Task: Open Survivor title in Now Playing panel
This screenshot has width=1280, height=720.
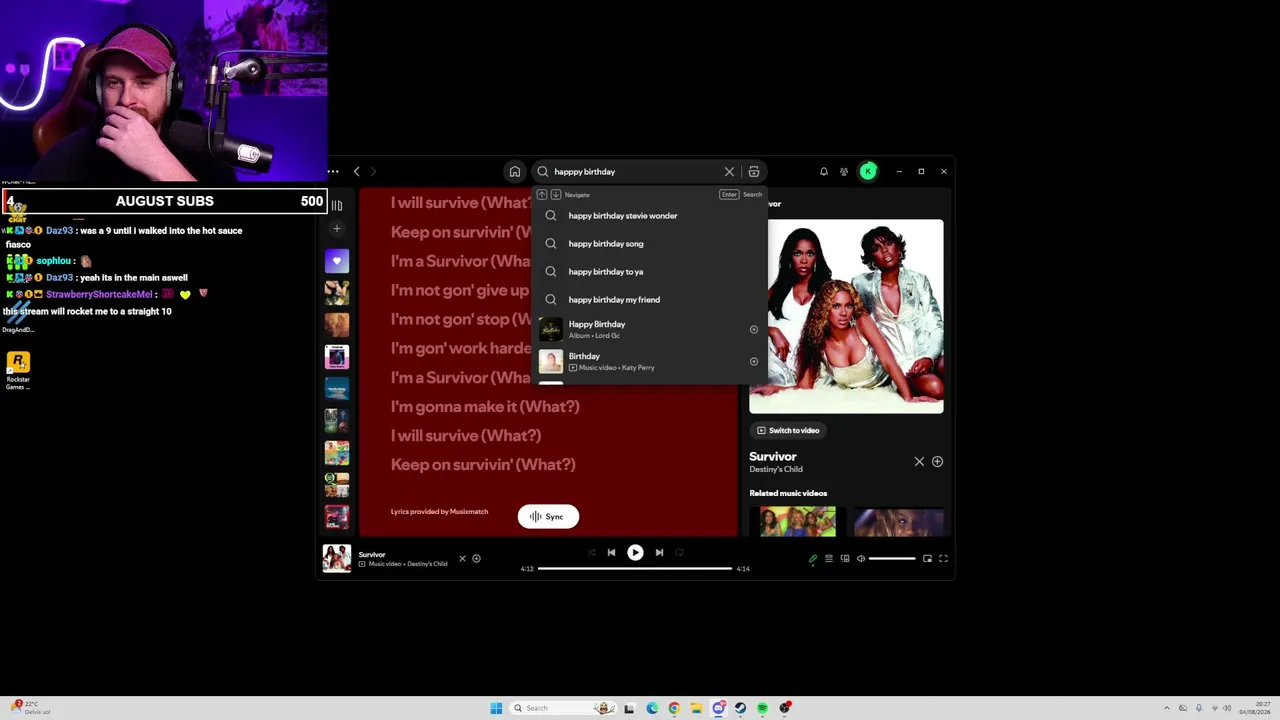Action: coord(773,457)
